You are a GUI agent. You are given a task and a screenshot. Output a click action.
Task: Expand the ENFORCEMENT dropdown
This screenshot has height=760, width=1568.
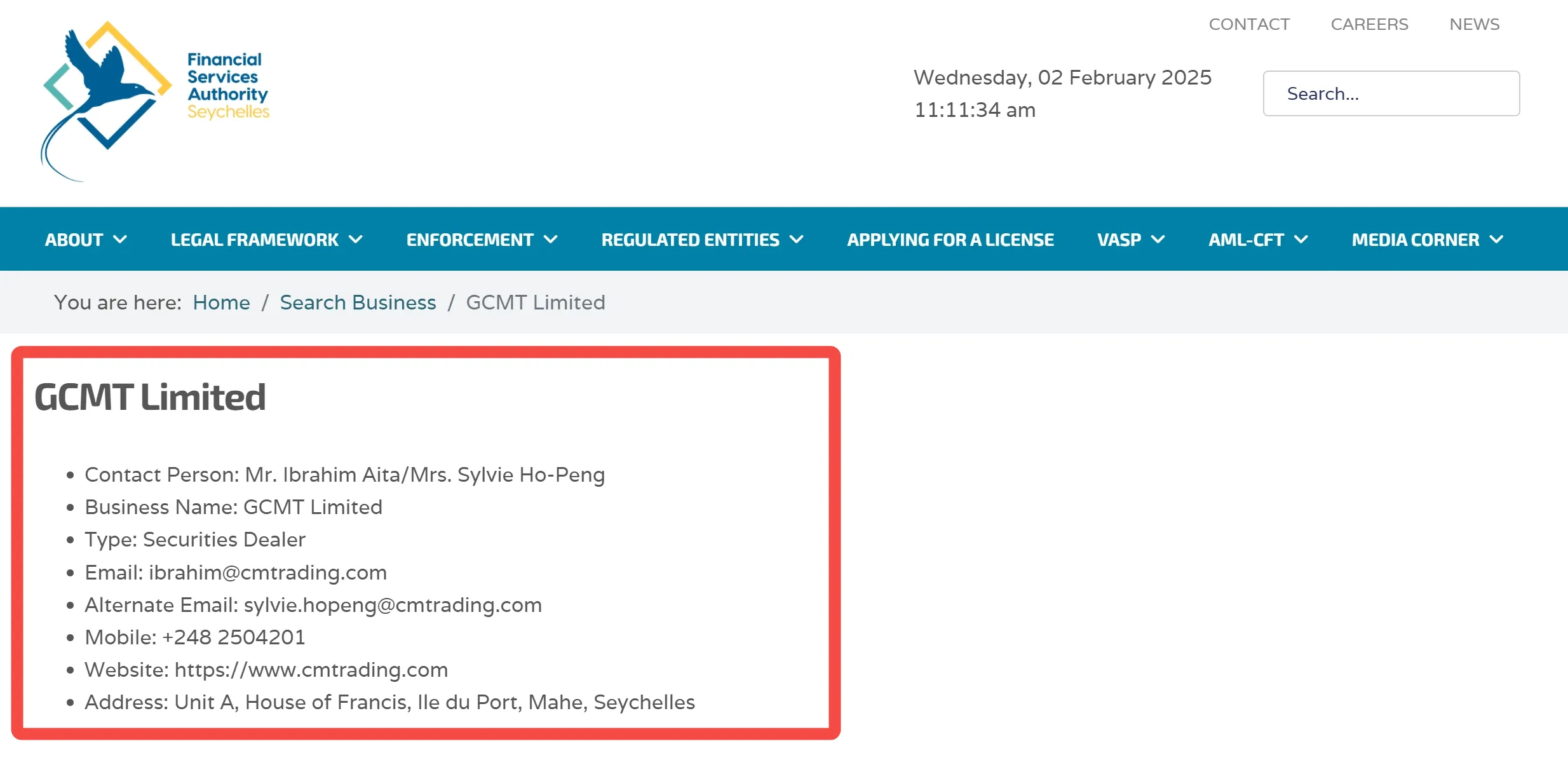pos(482,240)
